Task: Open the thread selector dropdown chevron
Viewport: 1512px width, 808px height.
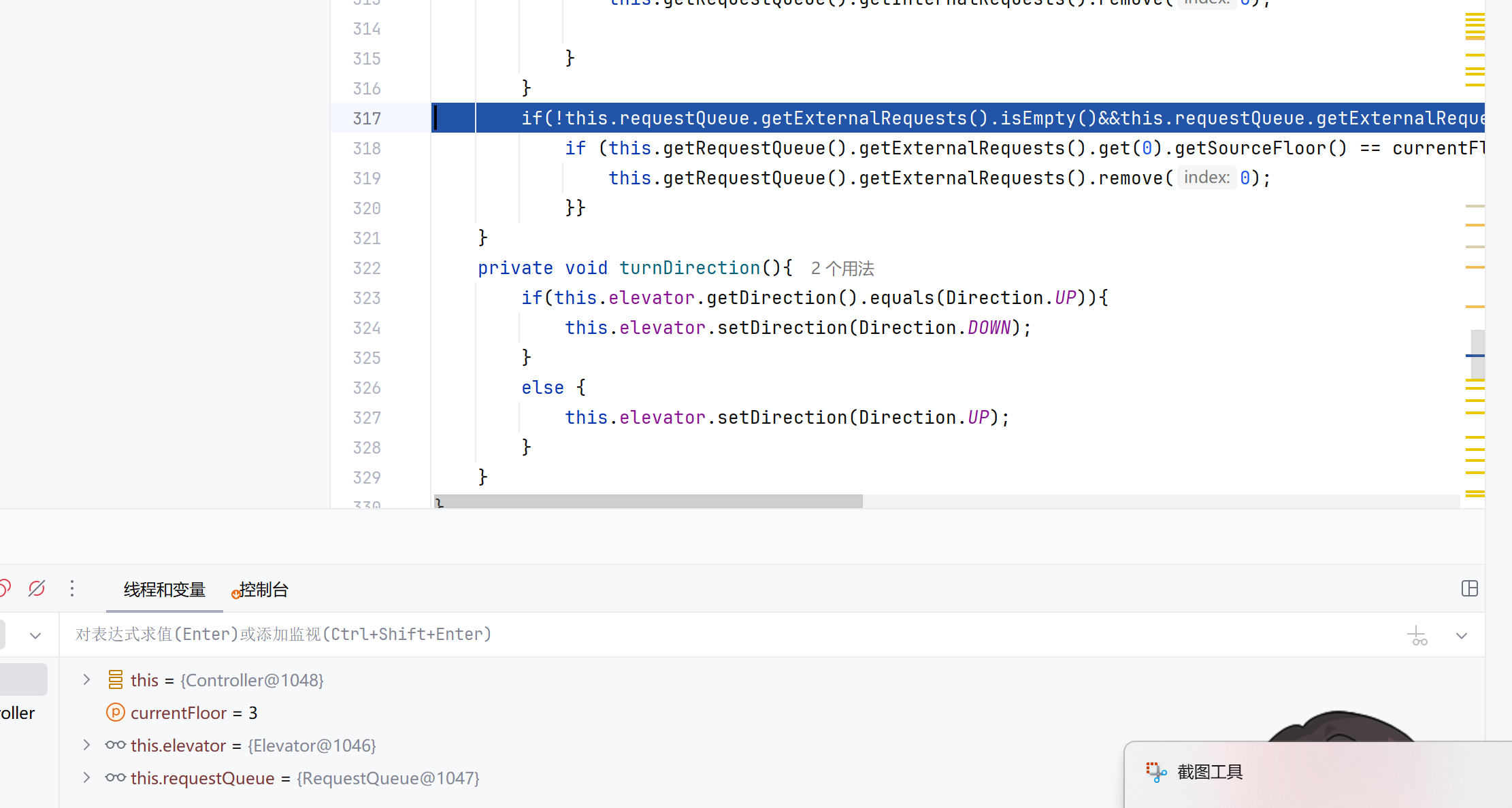Action: coord(35,635)
